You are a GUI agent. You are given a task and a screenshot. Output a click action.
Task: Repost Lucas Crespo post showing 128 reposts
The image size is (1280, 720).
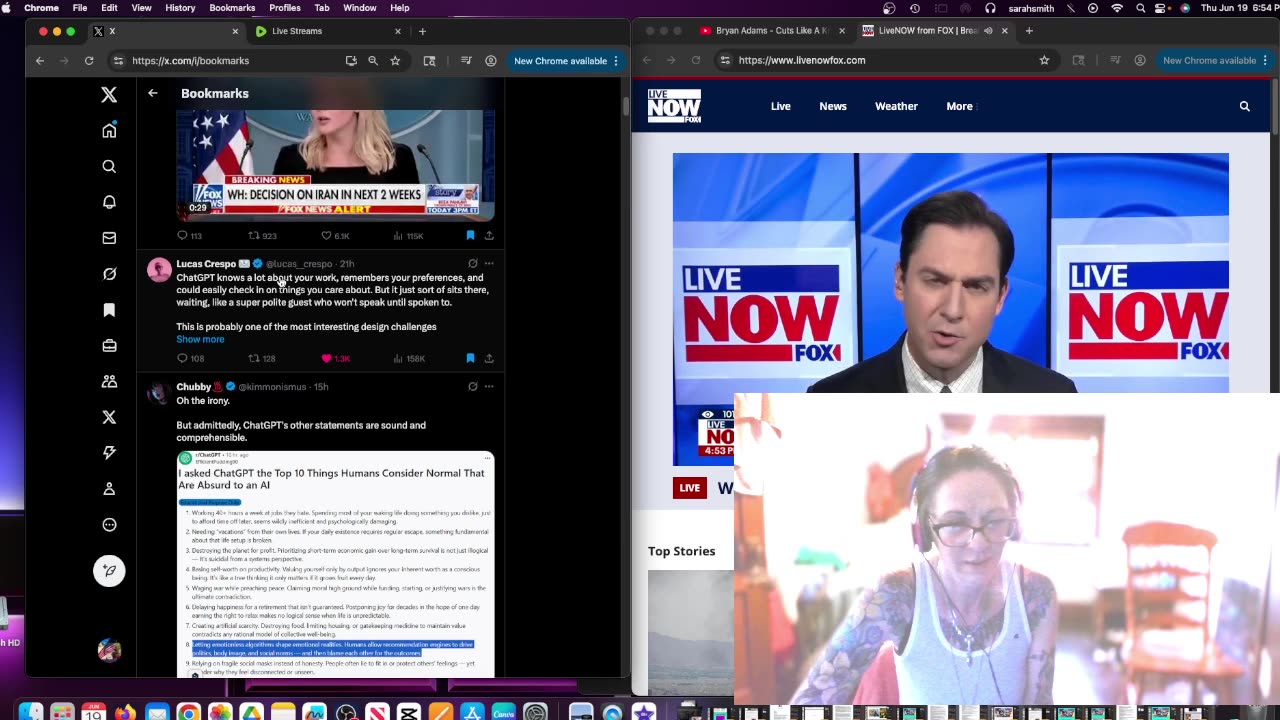(262, 358)
